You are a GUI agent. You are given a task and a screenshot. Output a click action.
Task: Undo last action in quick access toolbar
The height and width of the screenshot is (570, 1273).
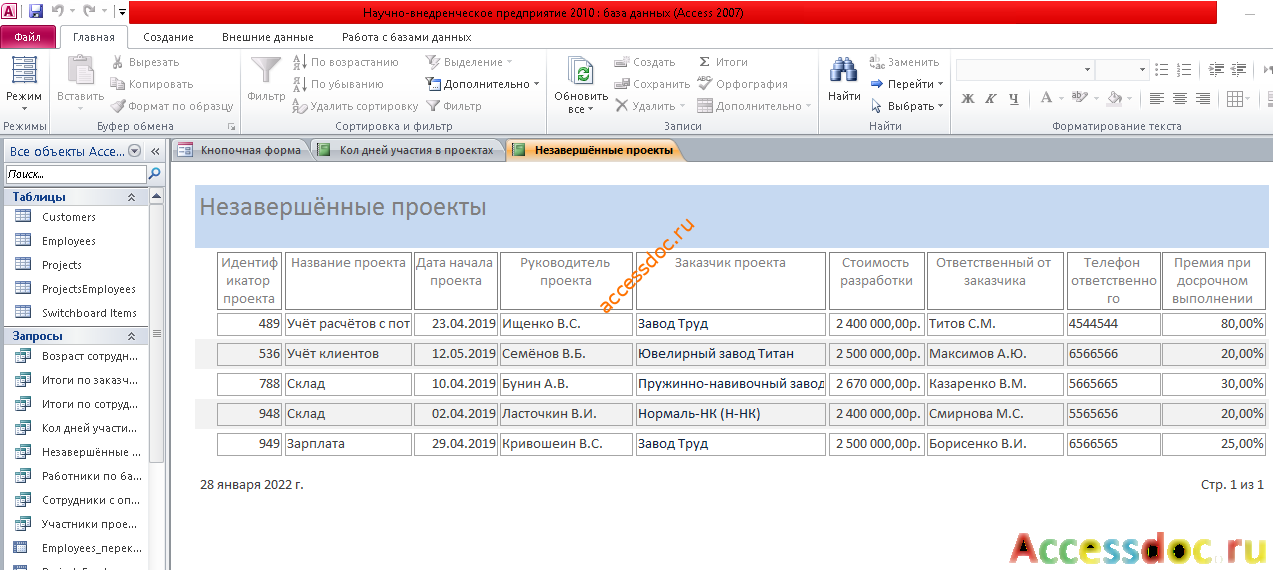[x=57, y=11]
